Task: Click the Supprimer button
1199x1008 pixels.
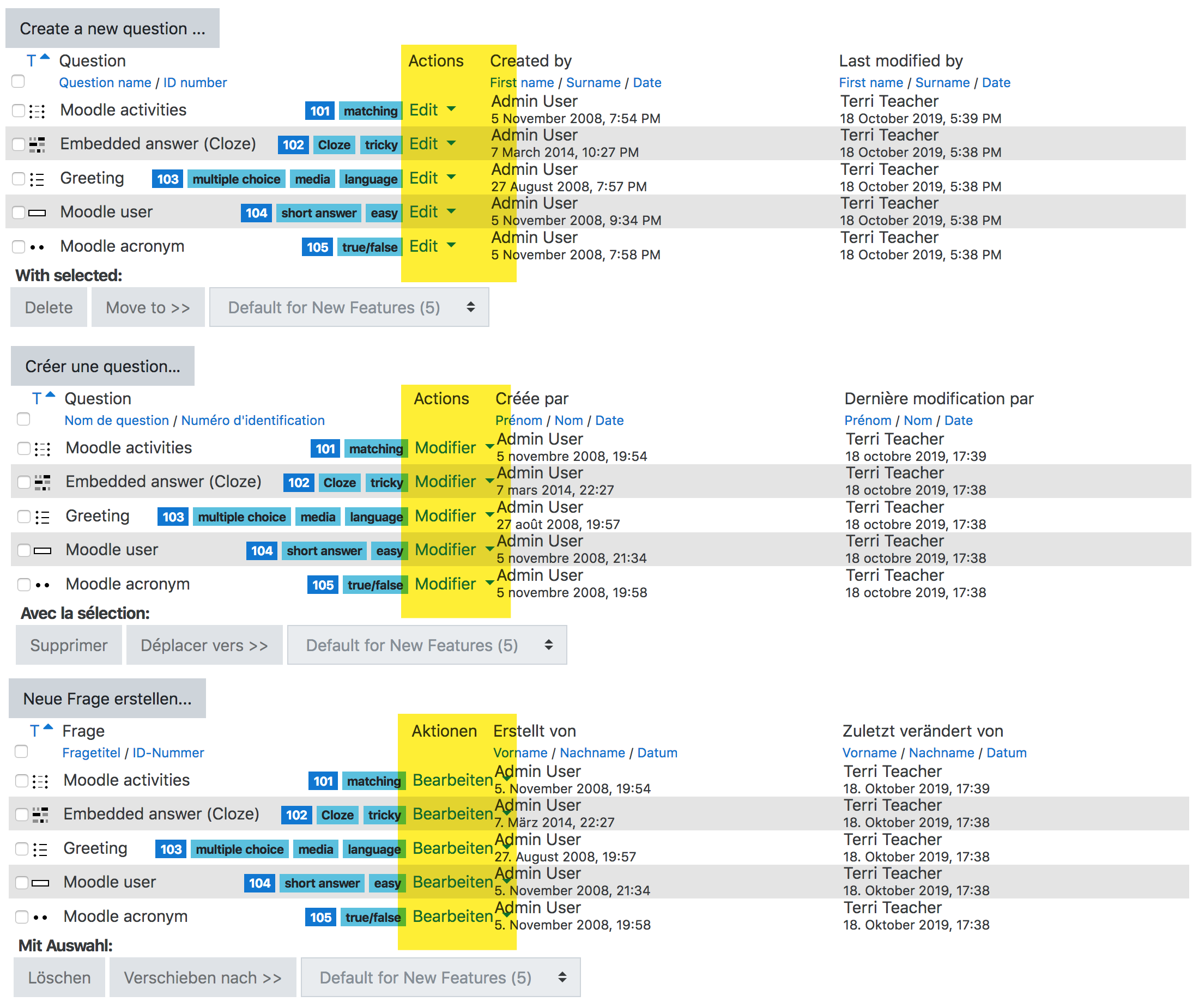Action: click(69, 645)
